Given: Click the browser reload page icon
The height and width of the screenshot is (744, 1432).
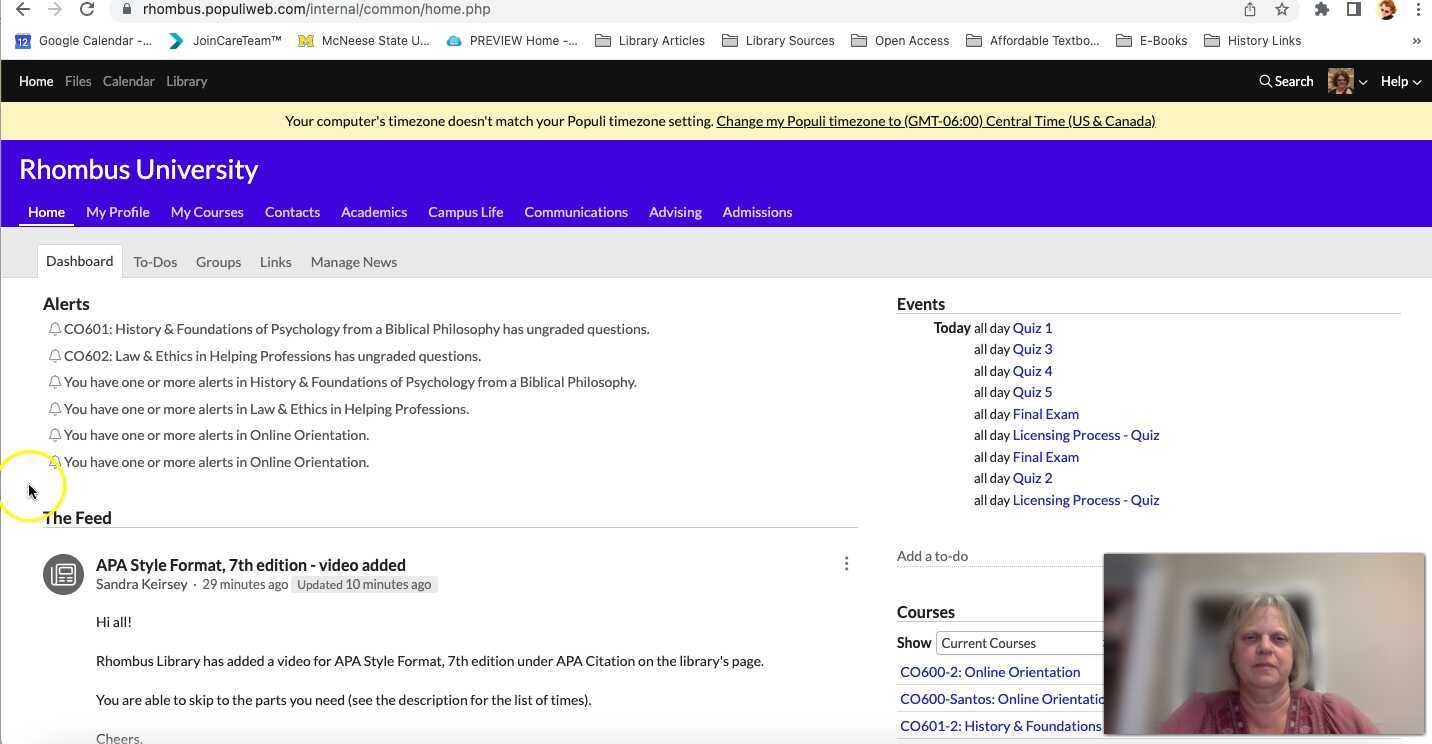Looking at the screenshot, I should click(87, 9).
